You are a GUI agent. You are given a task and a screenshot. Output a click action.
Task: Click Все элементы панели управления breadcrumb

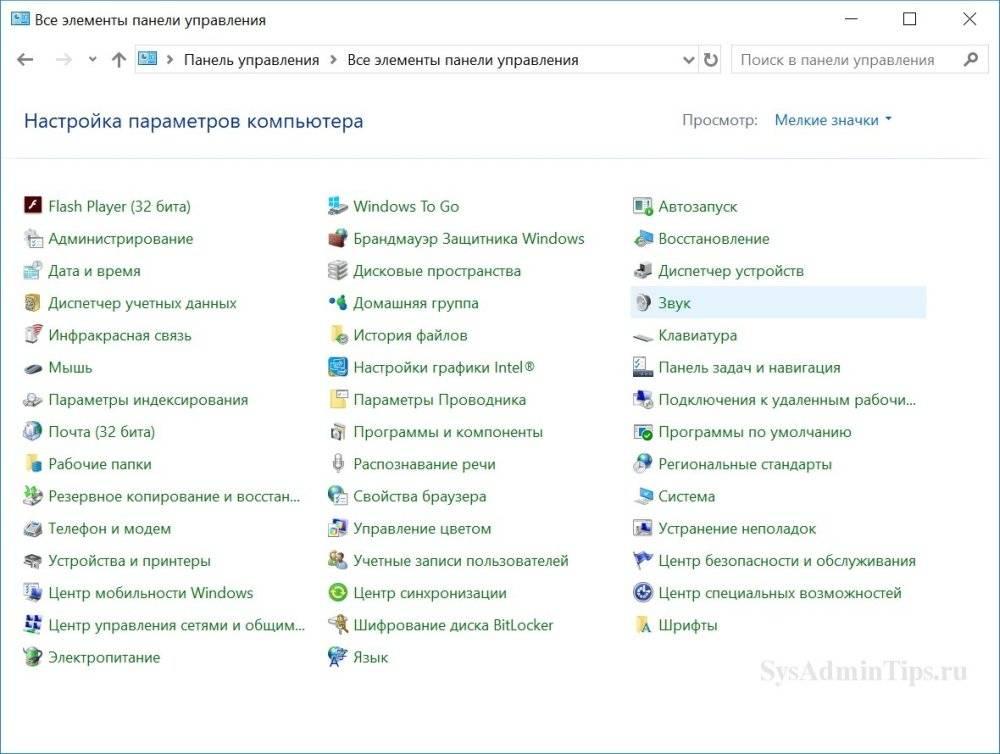(463, 60)
